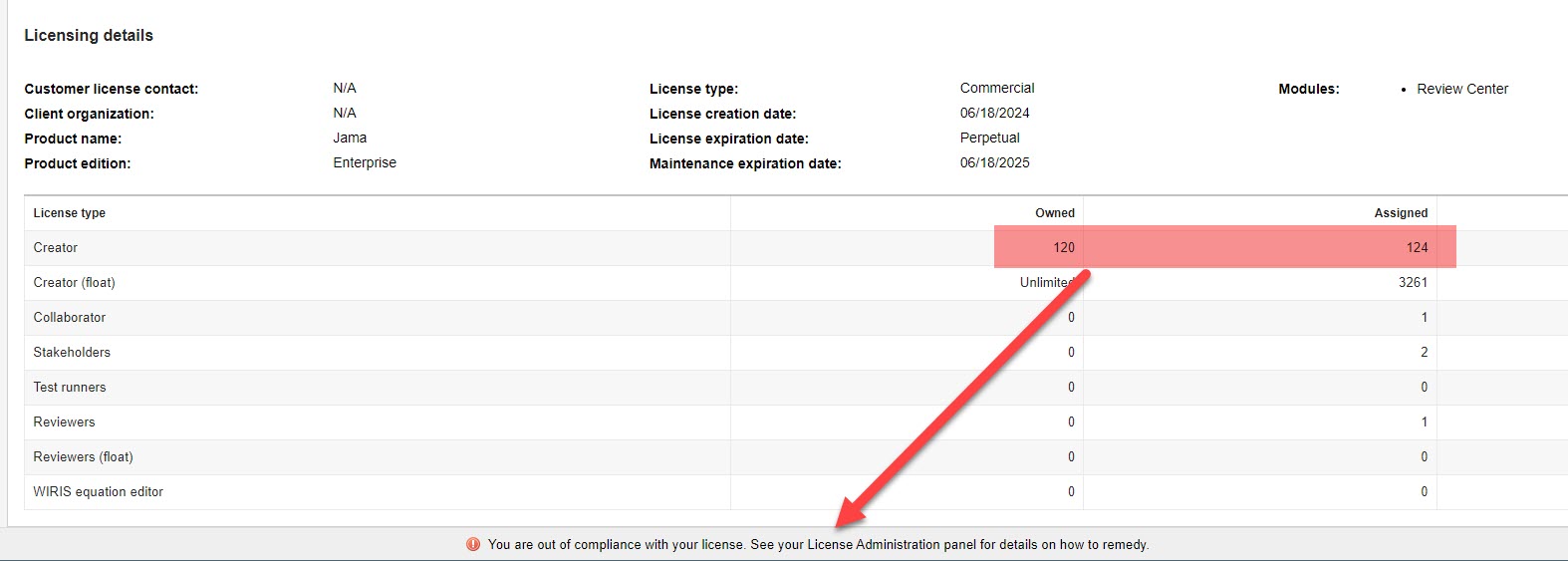Image resolution: width=1568 pixels, height=561 pixels.
Task: Click the Owned column header
Action: coord(1054,213)
